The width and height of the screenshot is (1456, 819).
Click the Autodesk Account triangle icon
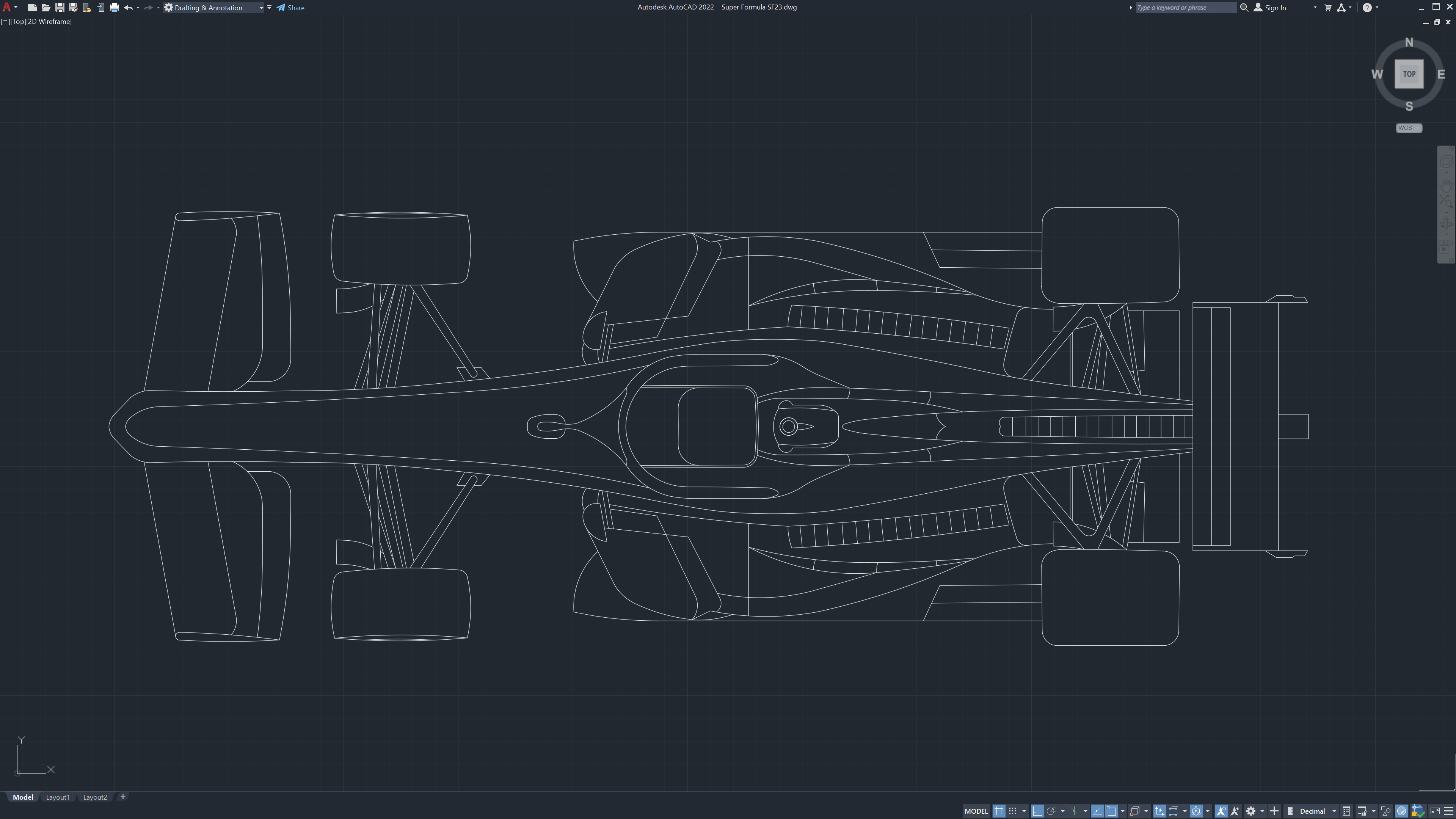coord(1341,8)
